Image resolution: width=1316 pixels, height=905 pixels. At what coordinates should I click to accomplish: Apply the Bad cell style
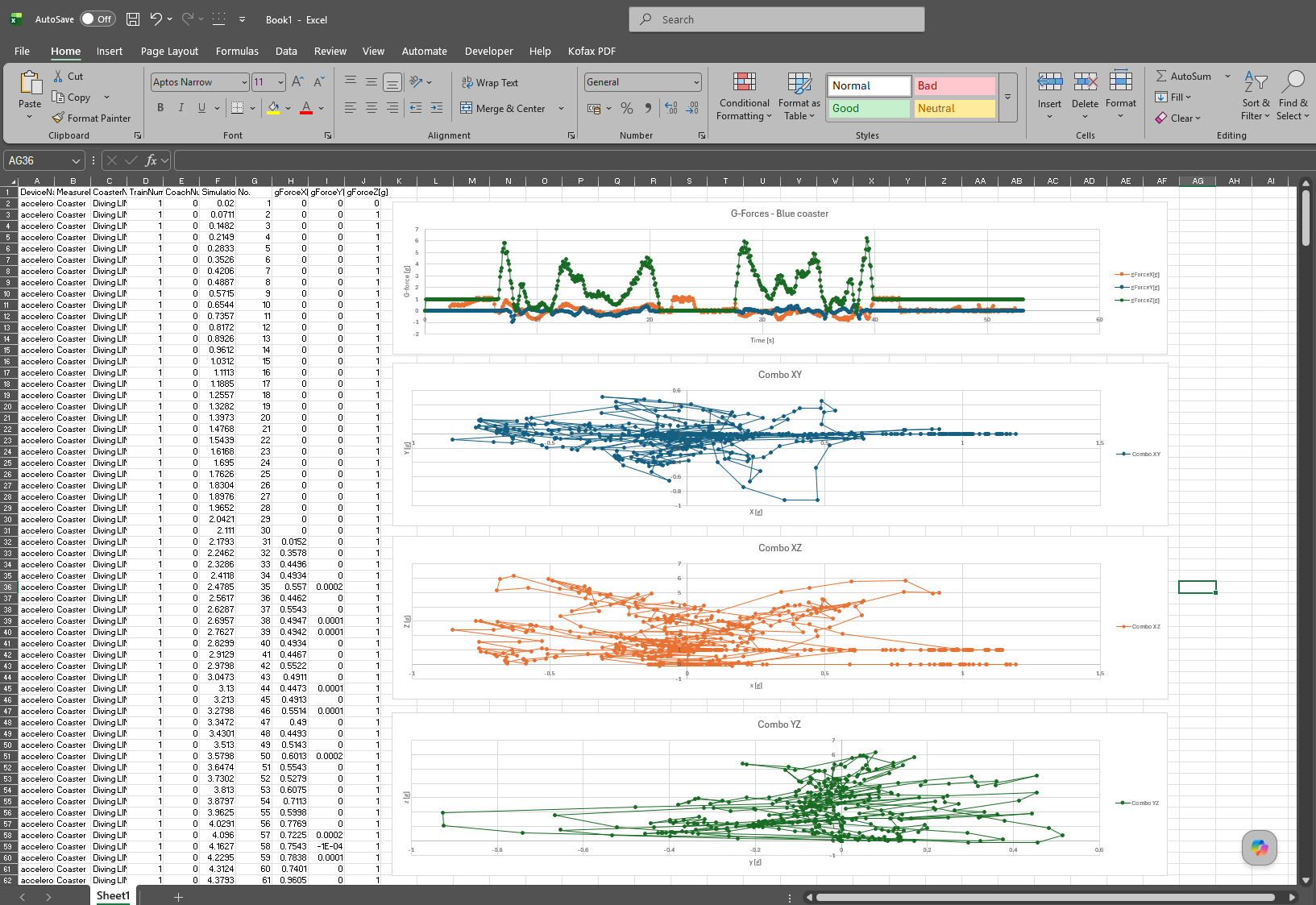click(954, 85)
